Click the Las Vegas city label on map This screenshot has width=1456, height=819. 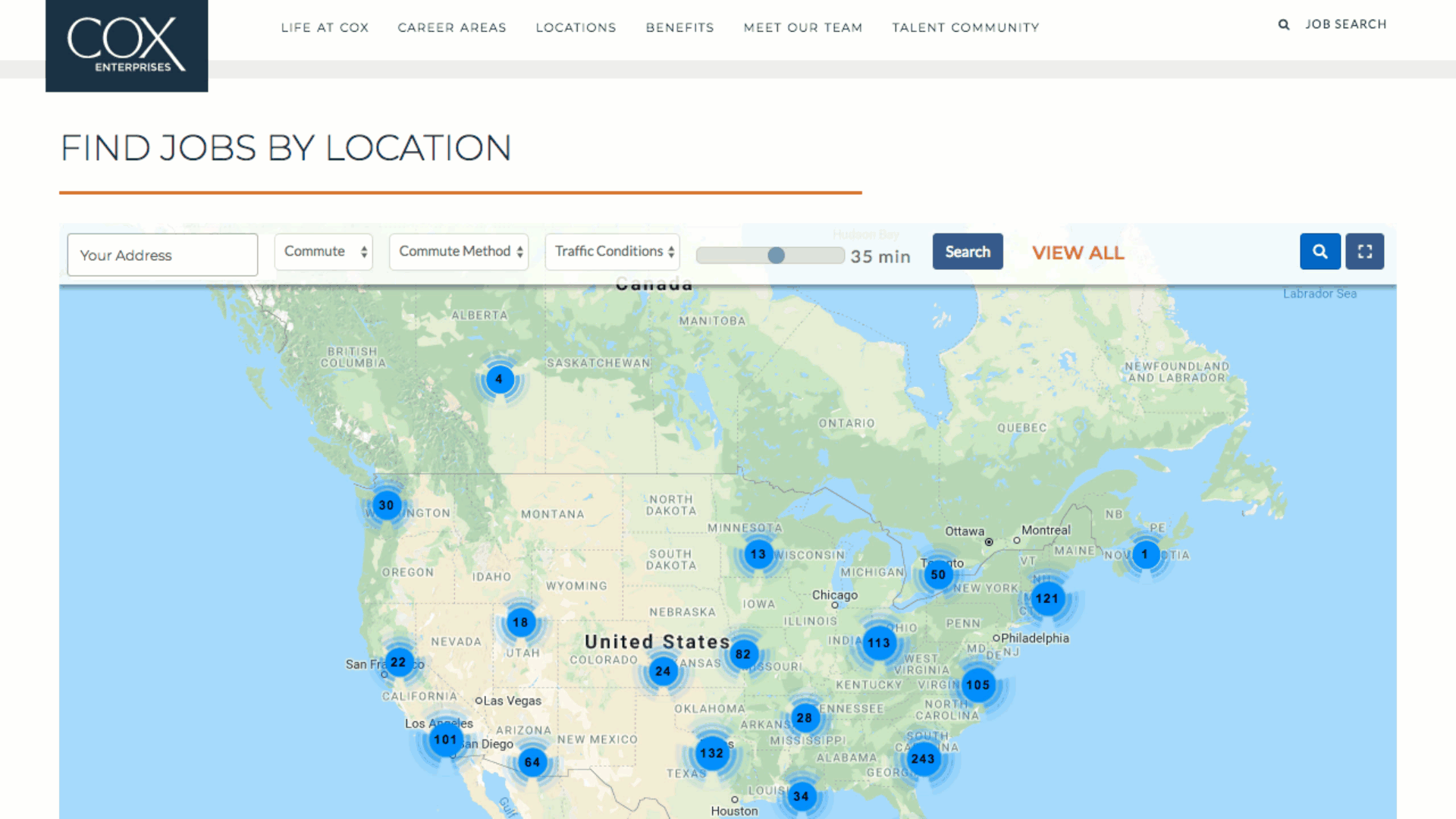[x=513, y=701]
